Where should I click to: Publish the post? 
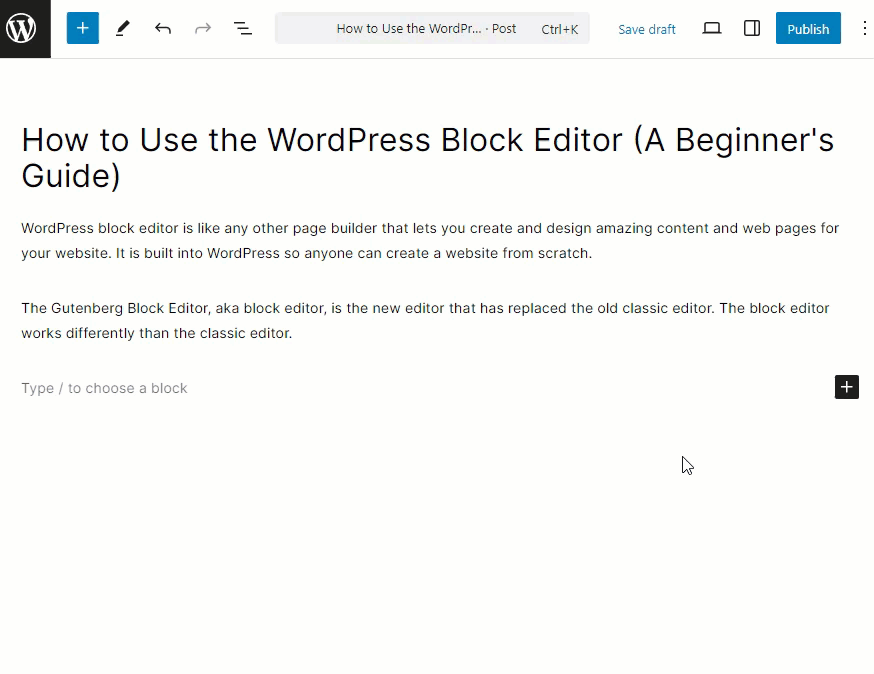[808, 28]
